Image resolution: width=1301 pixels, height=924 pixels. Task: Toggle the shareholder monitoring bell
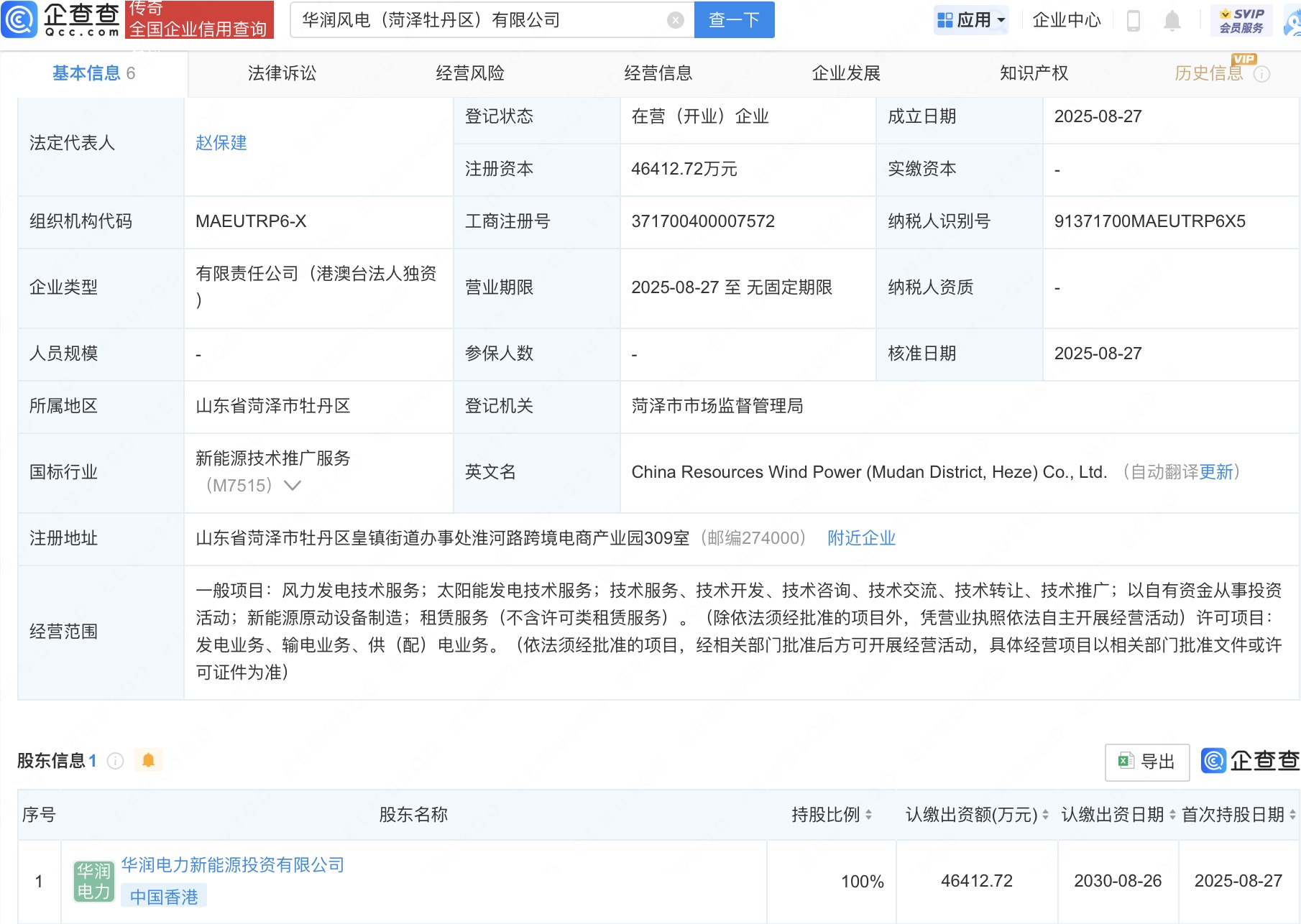point(149,760)
